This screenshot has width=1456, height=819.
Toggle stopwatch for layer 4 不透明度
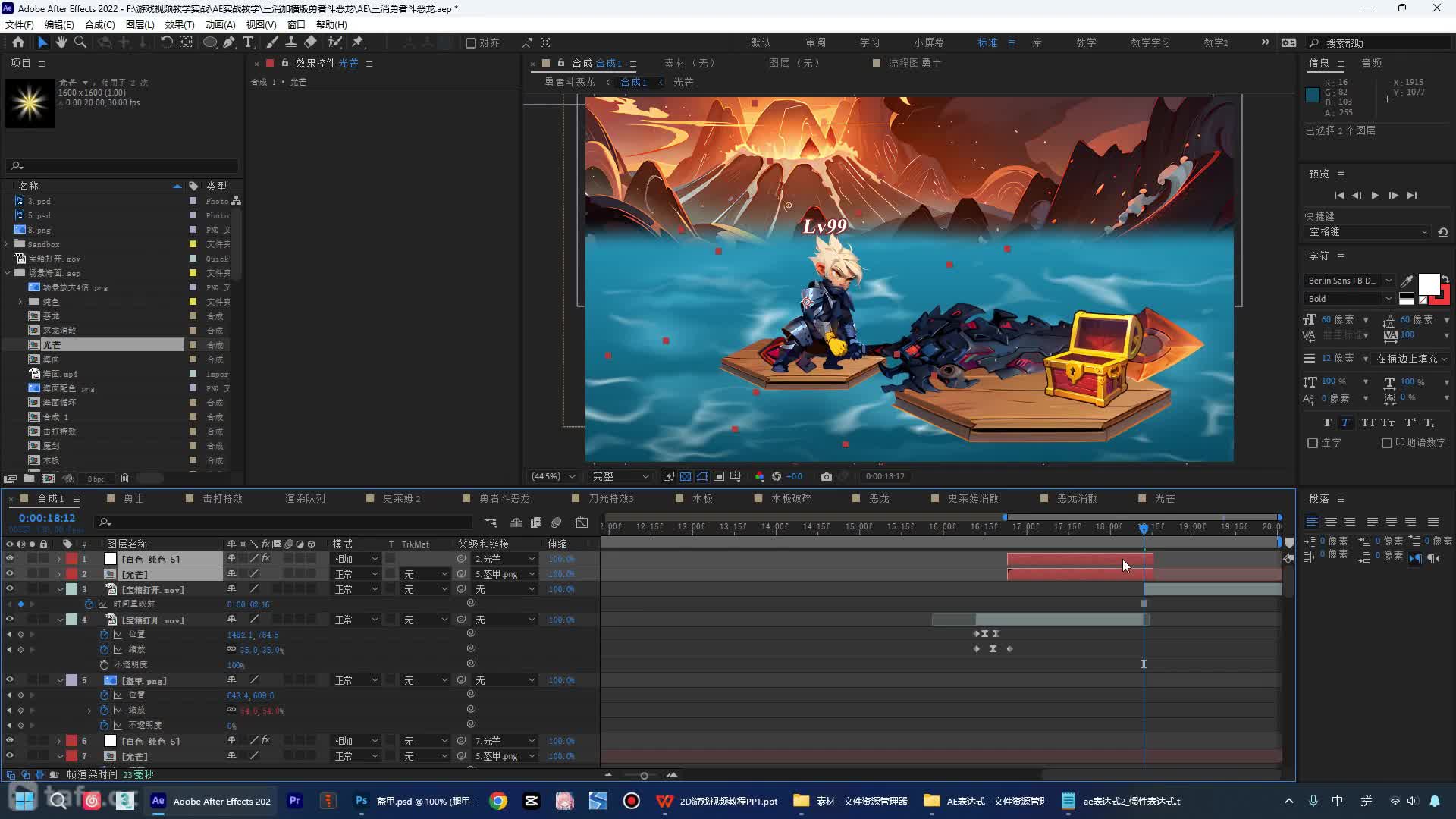point(105,665)
